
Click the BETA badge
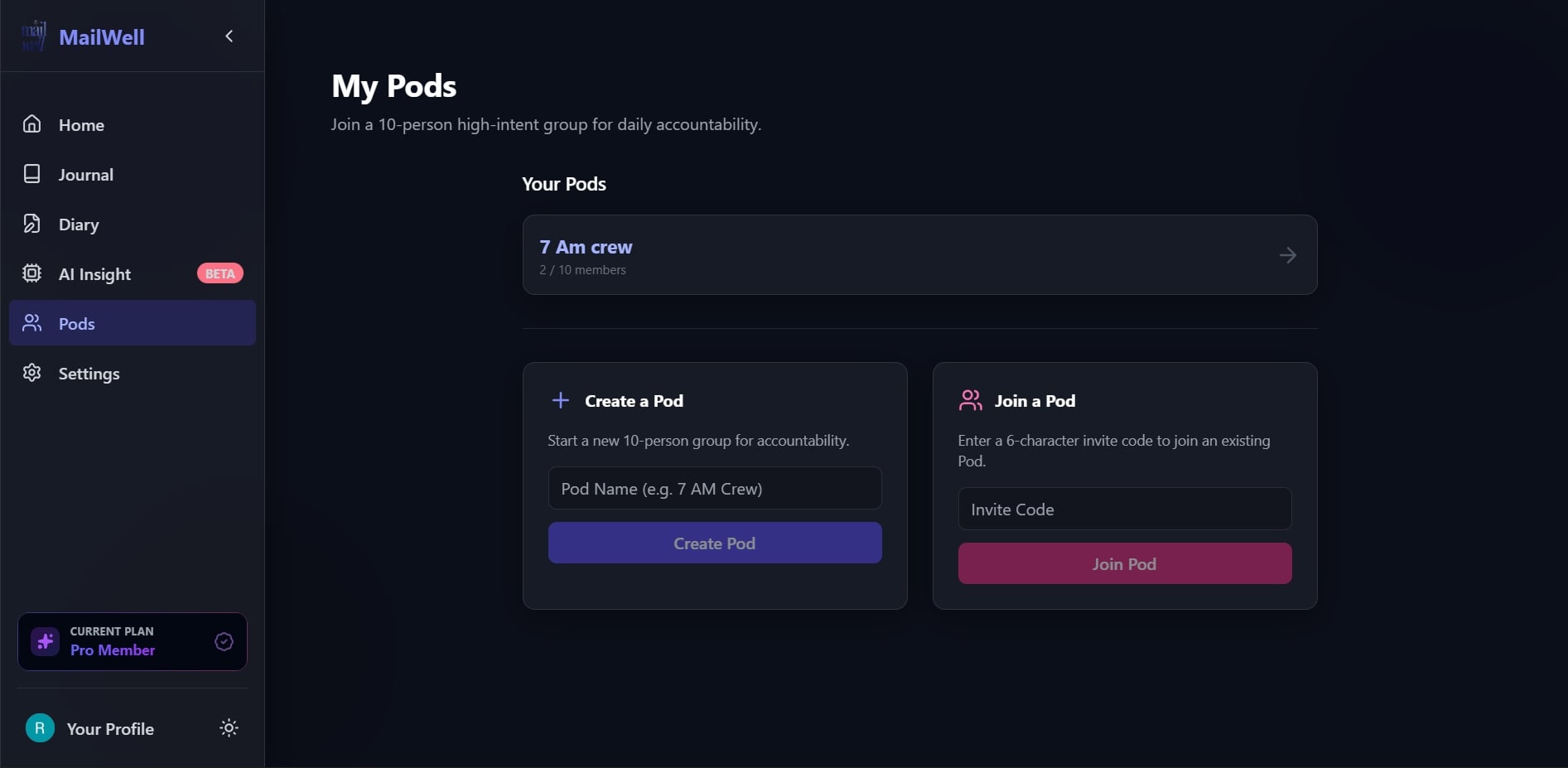(x=220, y=273)
